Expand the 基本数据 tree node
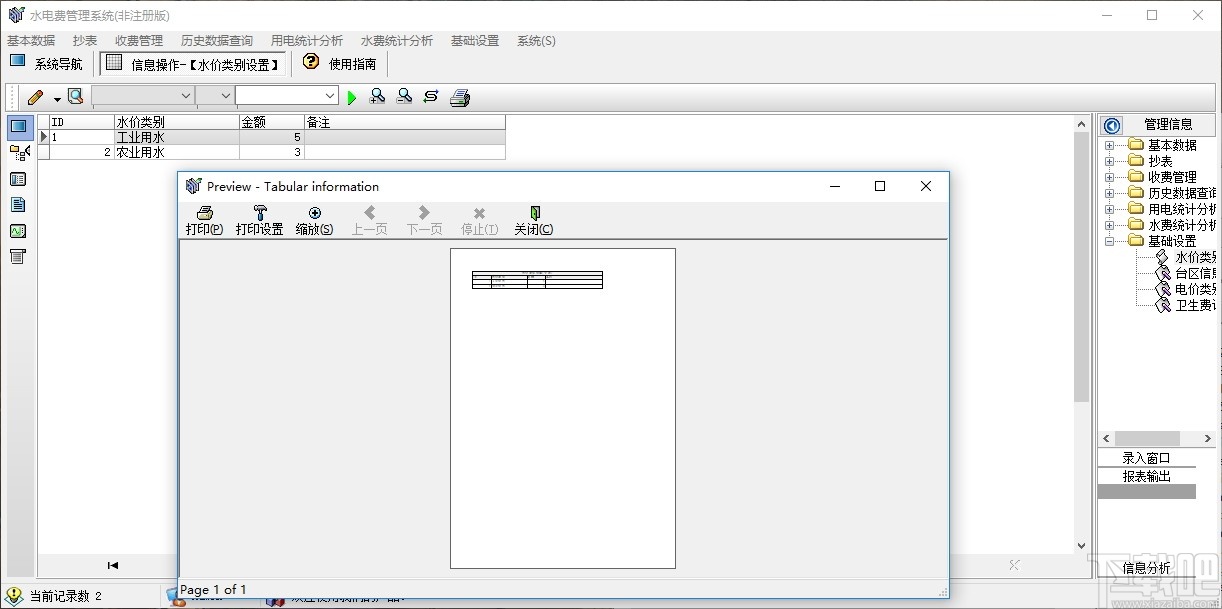Screen dimensions: 1222x609 point(1109,146)
